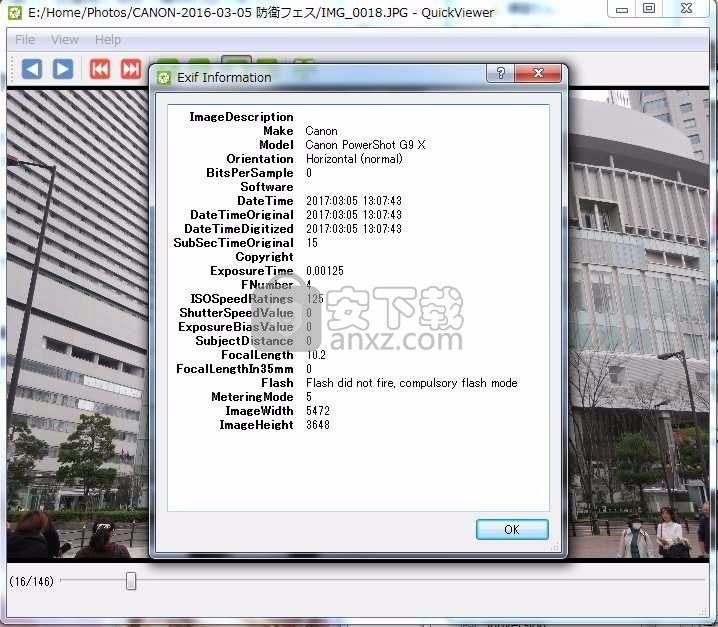This screenshot has width=718, height=627.
Task: Click the DateTimeDigitized value
Action: tap(354, 229)
